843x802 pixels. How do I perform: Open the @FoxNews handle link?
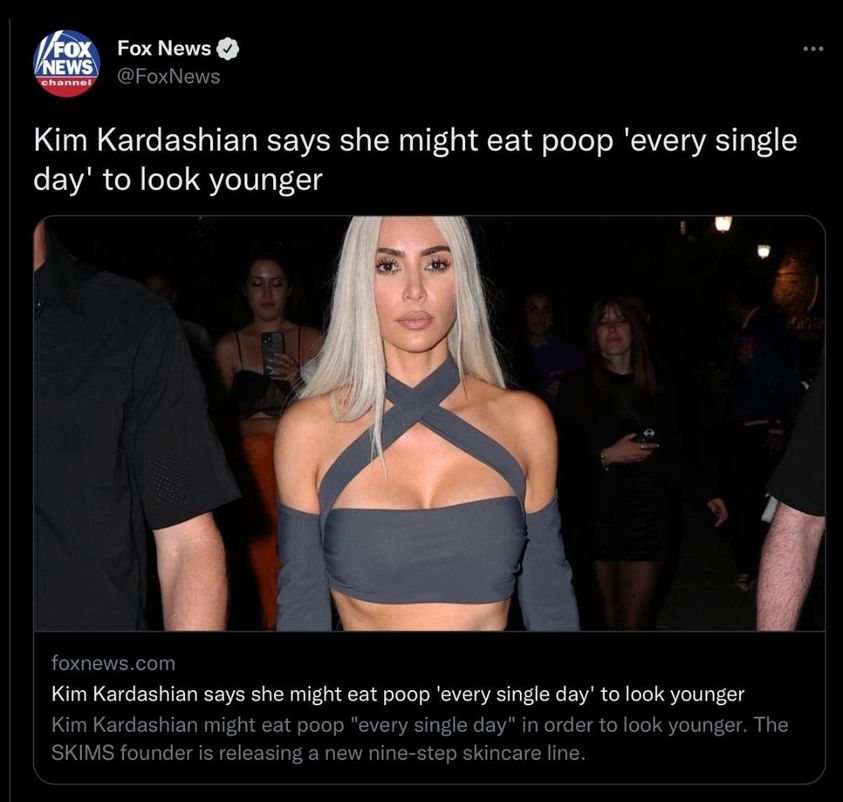pyautogui.click(x=169, y=76)
